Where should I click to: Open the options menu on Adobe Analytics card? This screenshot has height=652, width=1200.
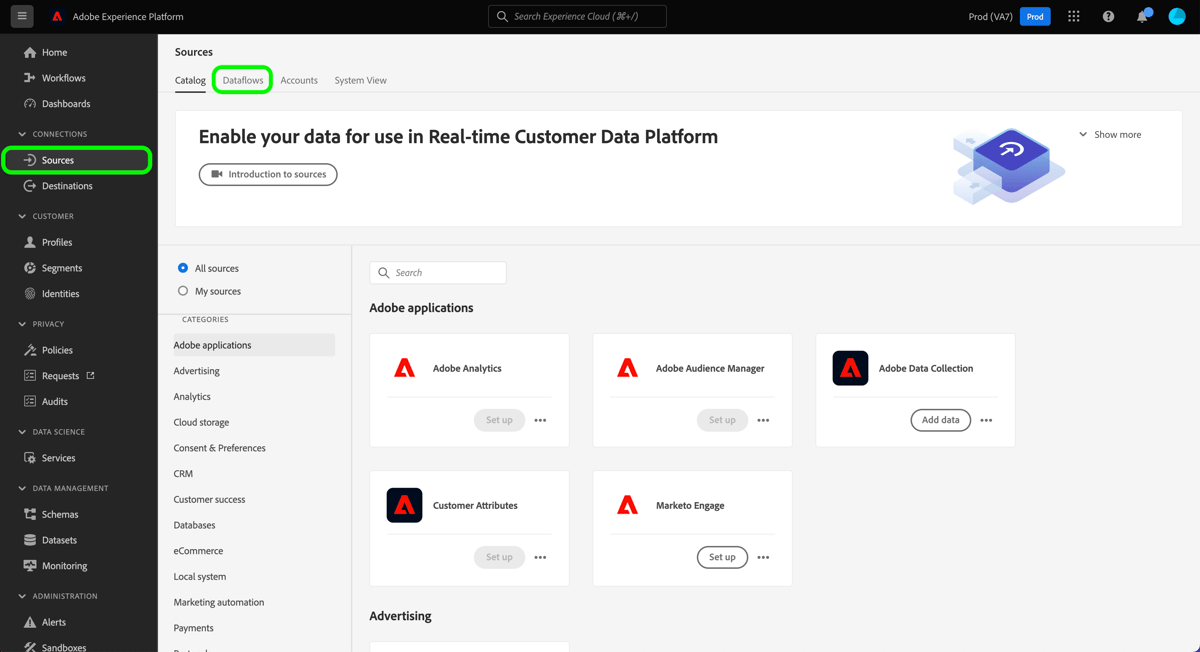pyautogui.click(x=540, y=420)
